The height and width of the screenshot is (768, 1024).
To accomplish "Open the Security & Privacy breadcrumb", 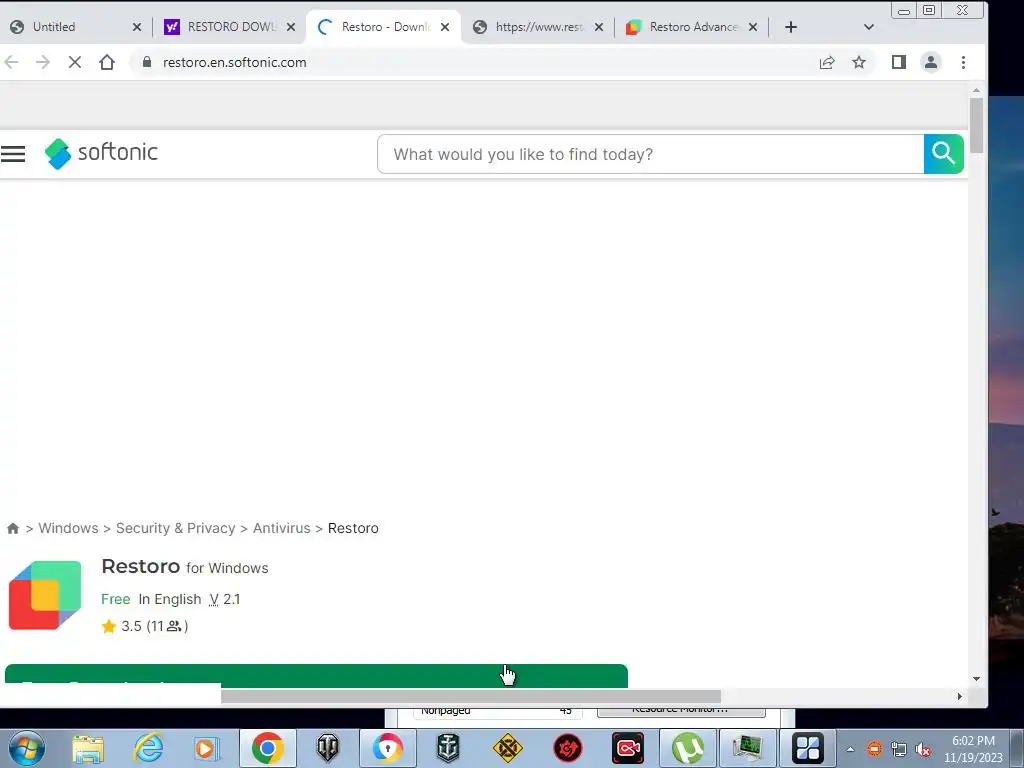I will point(175,528).
